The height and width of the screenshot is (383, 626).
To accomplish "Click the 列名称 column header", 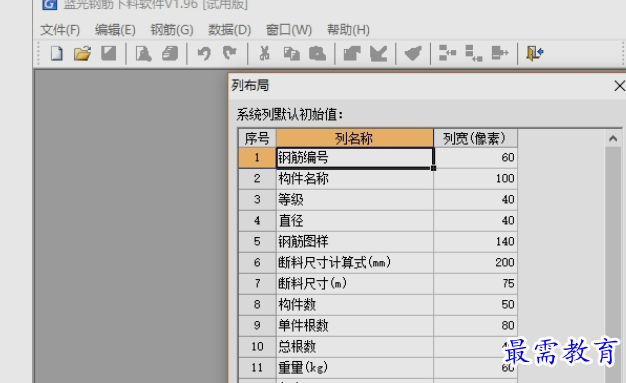I will (355, 138).
